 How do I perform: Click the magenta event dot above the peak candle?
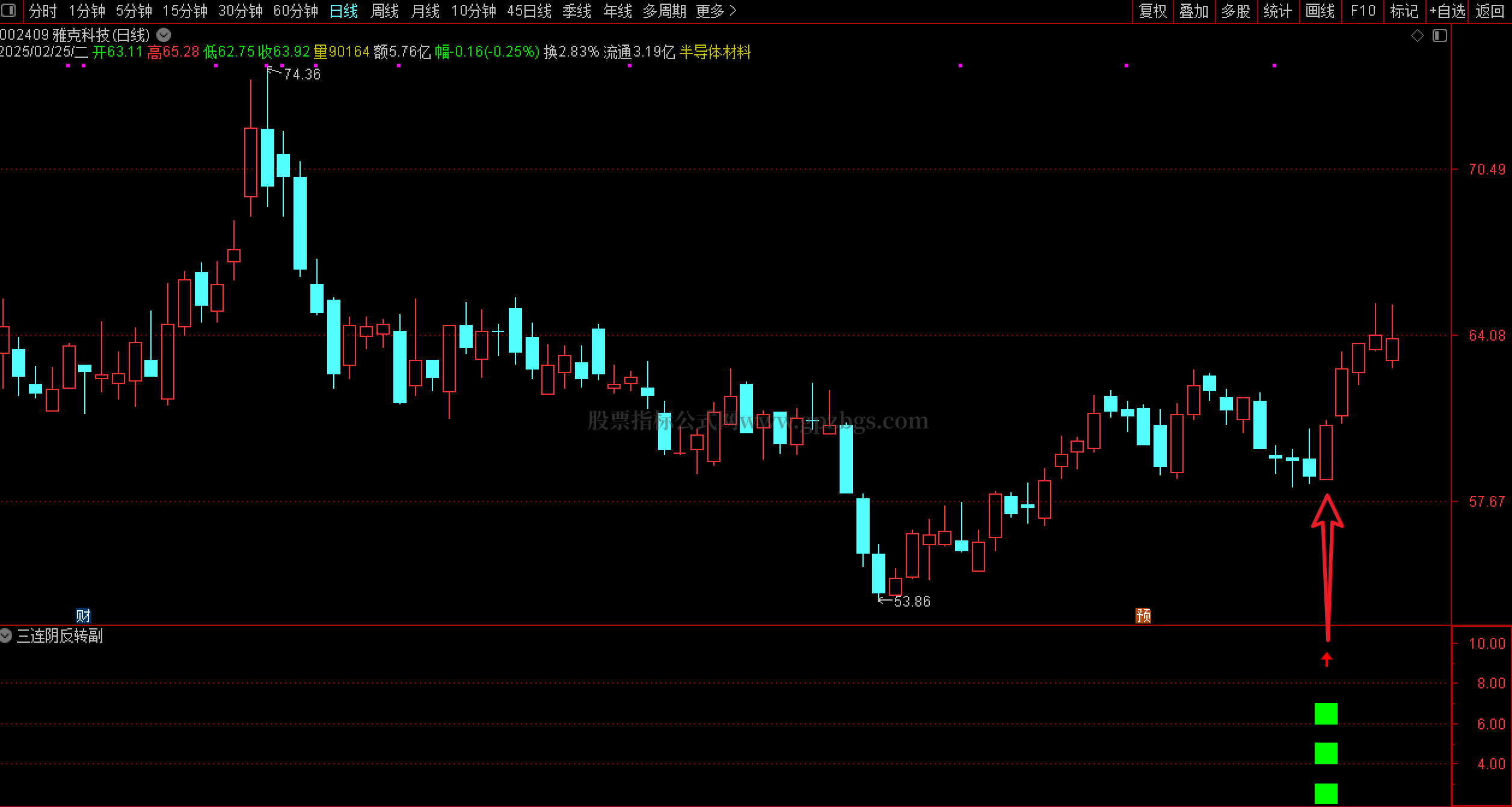point(266,65)
